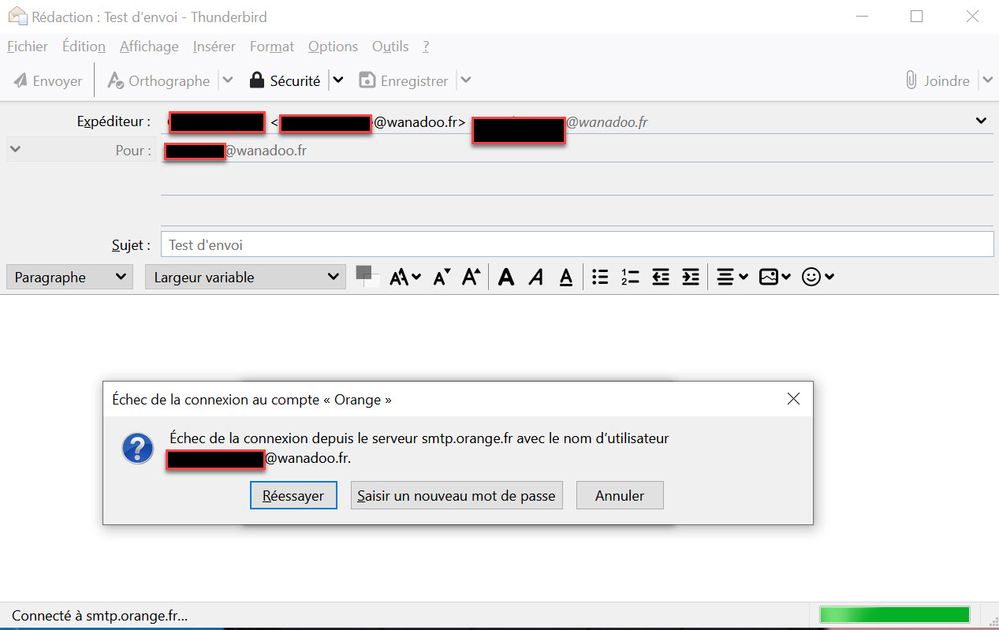Open the Format menu
The image size is (999, 630).
point(271,47)
